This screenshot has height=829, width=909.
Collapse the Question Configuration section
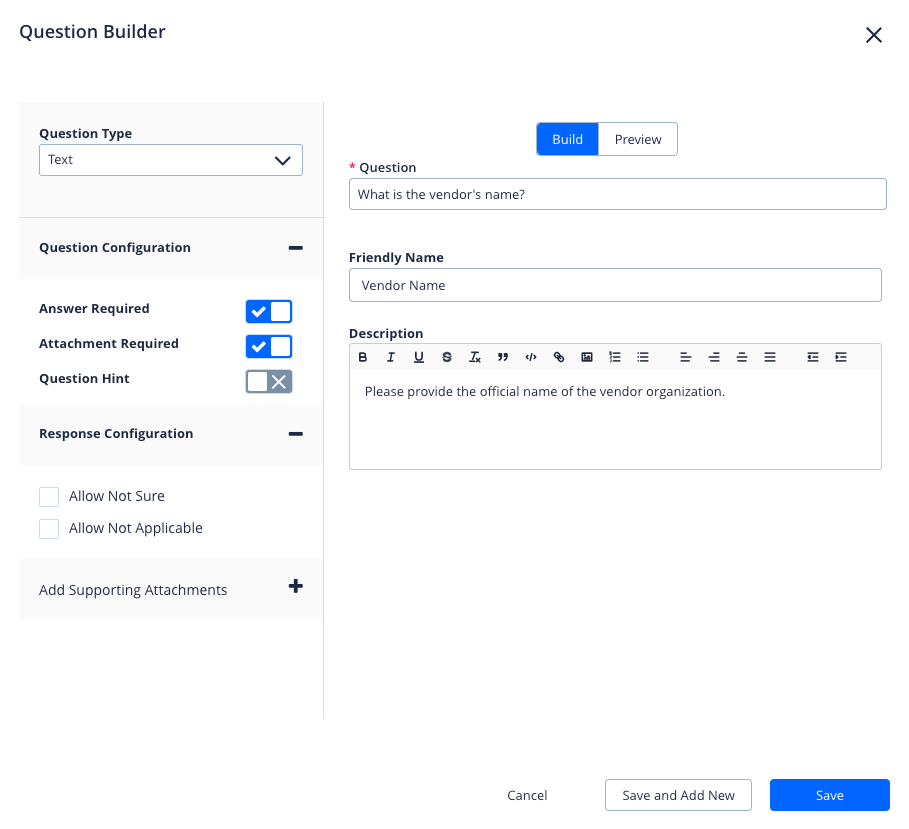click(x=295, y=248)
